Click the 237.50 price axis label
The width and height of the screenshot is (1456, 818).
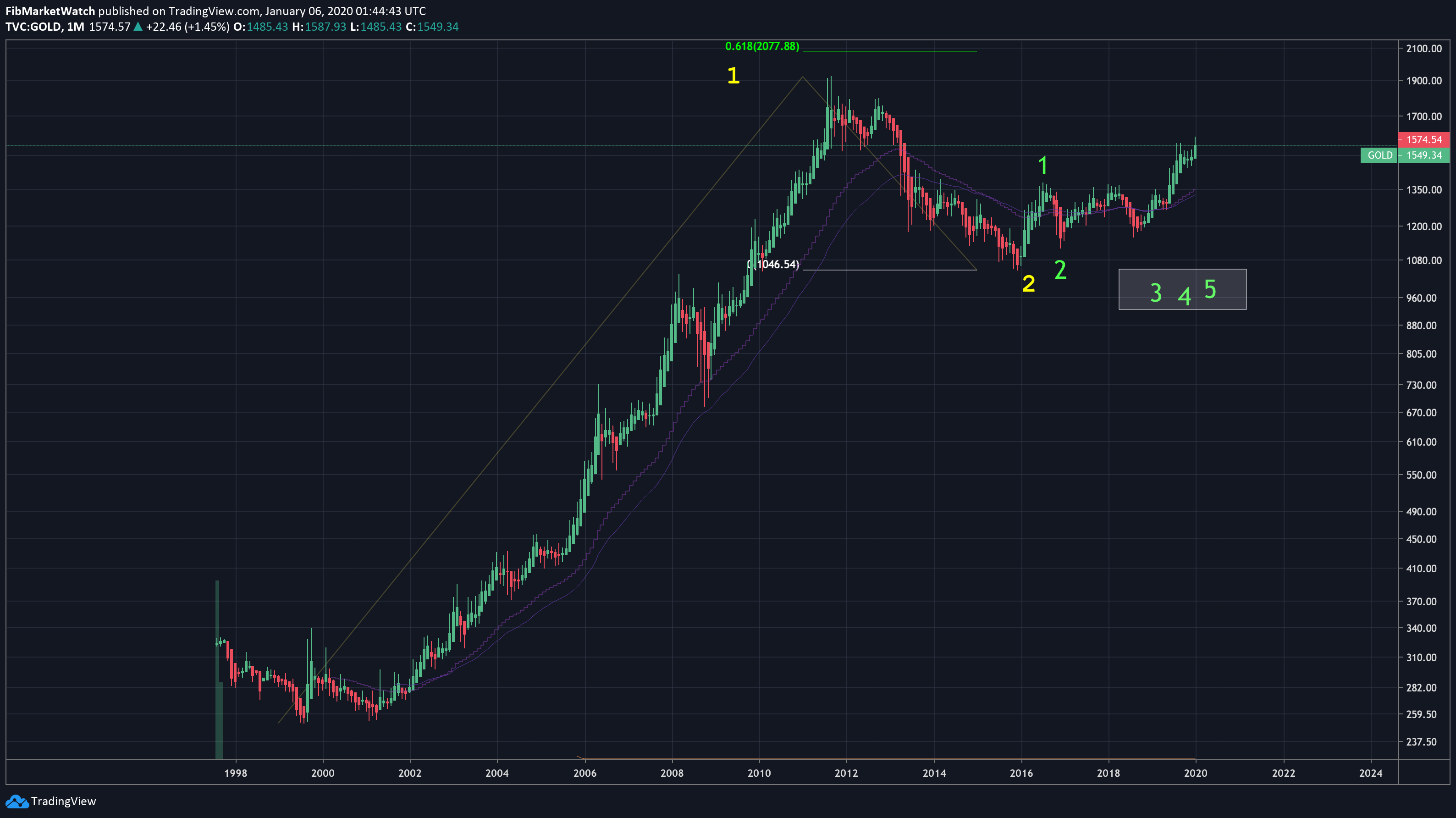click(1421, 742)
